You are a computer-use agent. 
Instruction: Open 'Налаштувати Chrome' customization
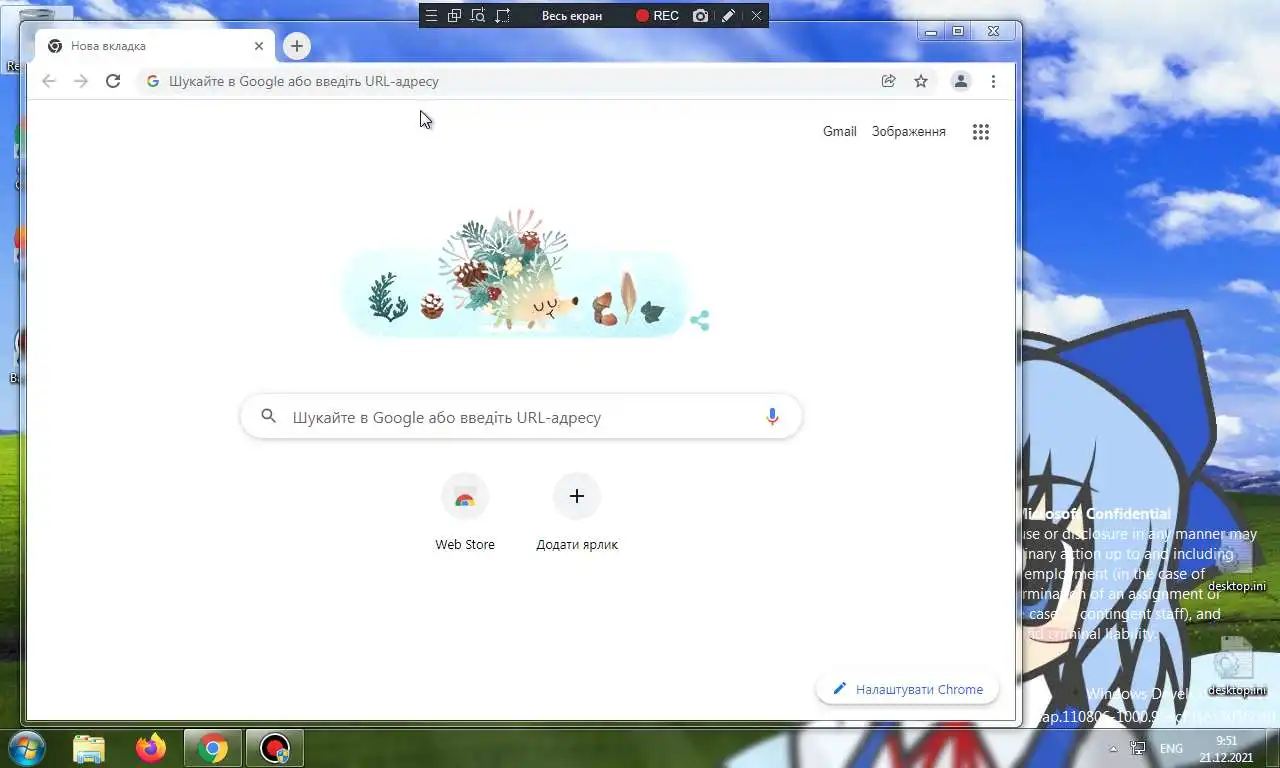coord(907,689)
